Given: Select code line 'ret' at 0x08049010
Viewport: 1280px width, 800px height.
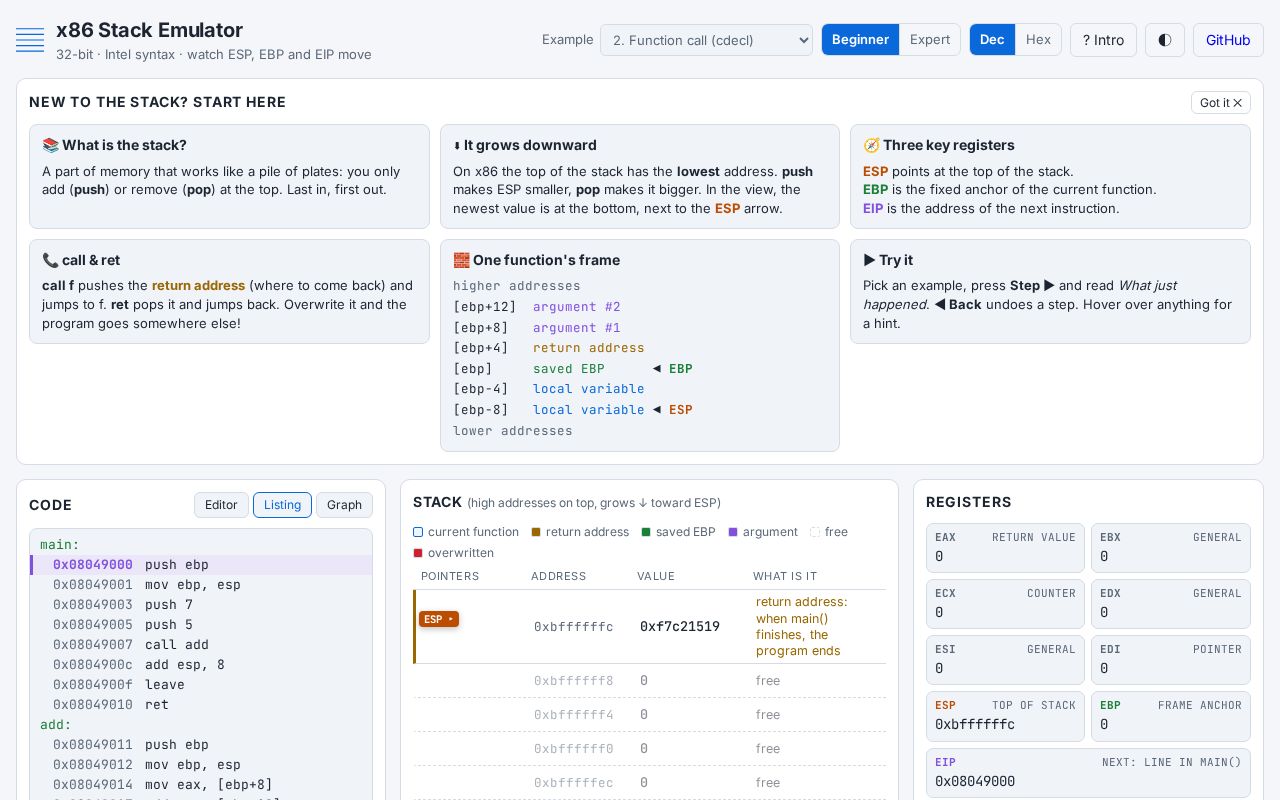Looking at the screenshot, I should [201, 705].
